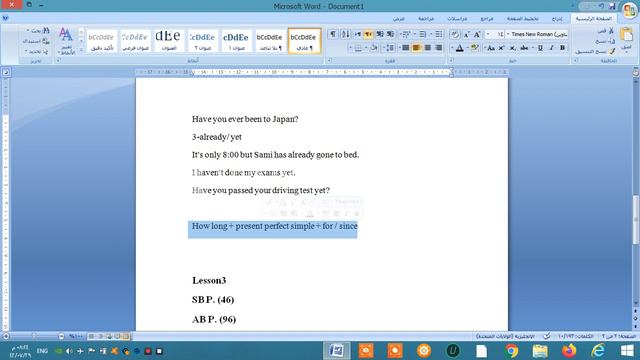Click the Sort icon

(345, 34)
